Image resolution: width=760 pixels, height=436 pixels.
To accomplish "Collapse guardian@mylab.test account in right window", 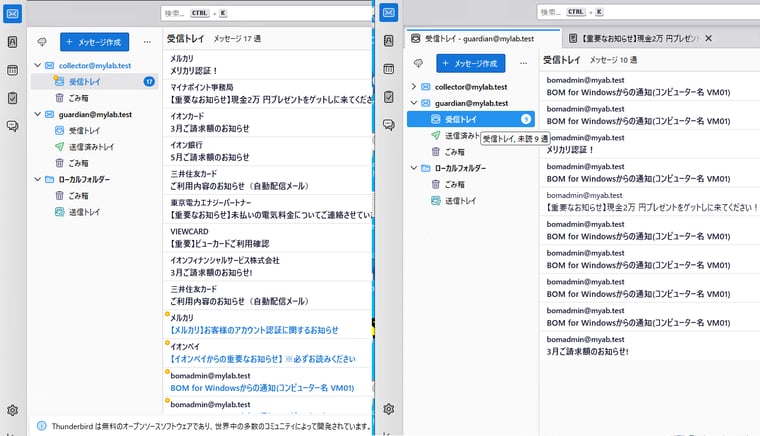I will pyautogui.click(x=413, y=103).
